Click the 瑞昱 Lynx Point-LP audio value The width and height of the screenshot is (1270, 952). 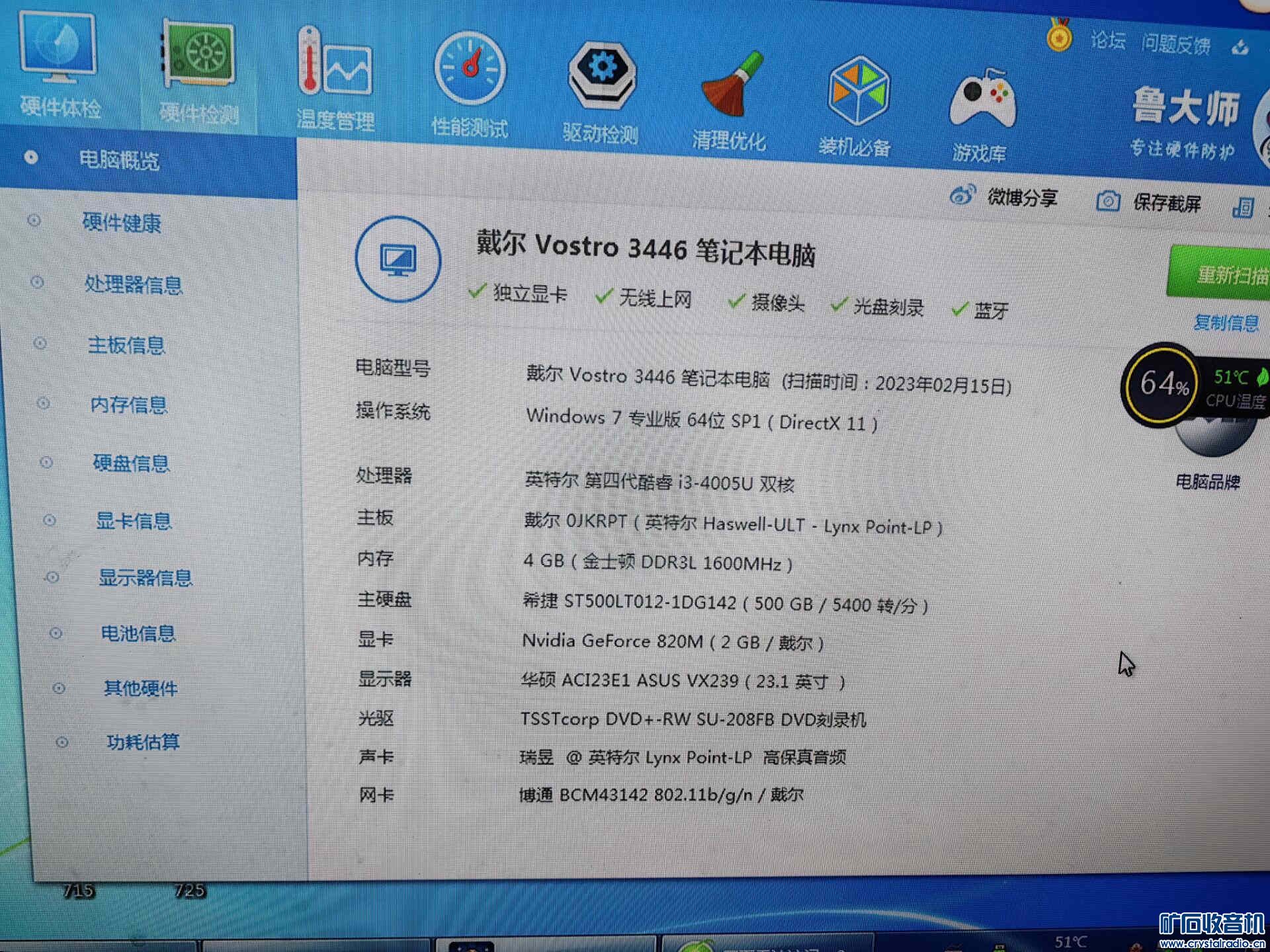(683, 757)
